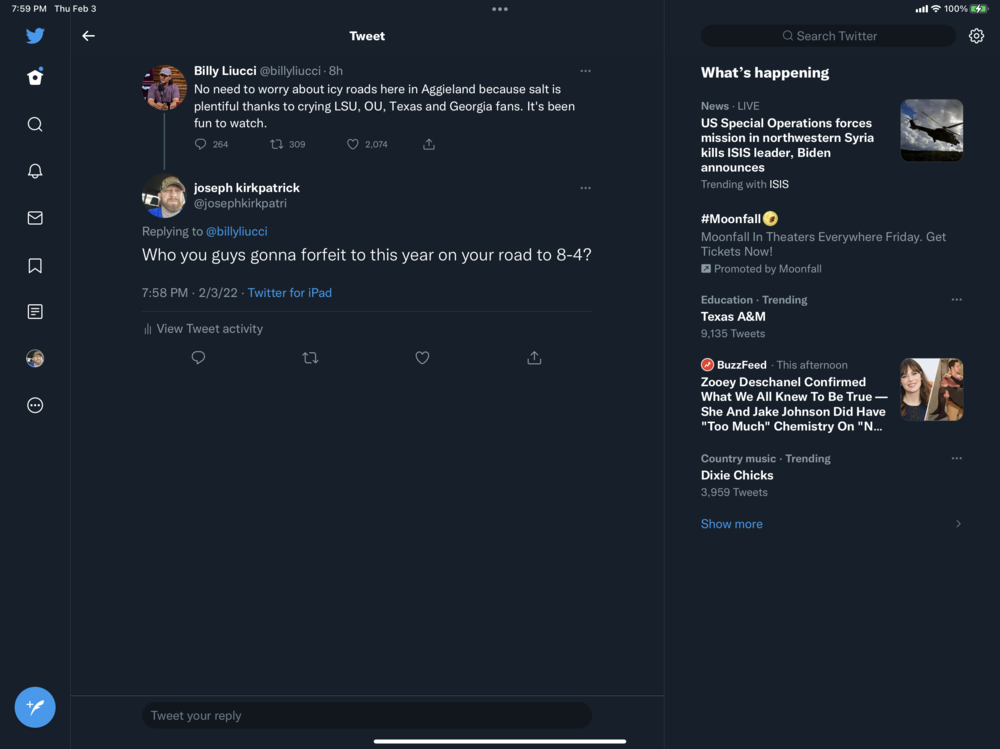Like joseph kirkpatrick's reply tweet
Screen dimensions: 1000x749
tap(422, 358)
